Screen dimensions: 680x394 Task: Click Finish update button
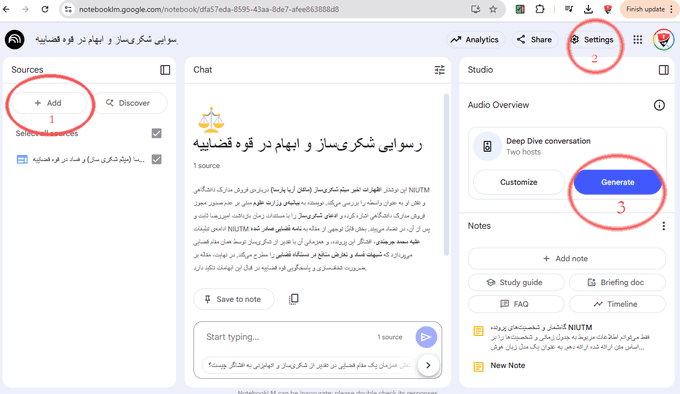coord(645,9)
